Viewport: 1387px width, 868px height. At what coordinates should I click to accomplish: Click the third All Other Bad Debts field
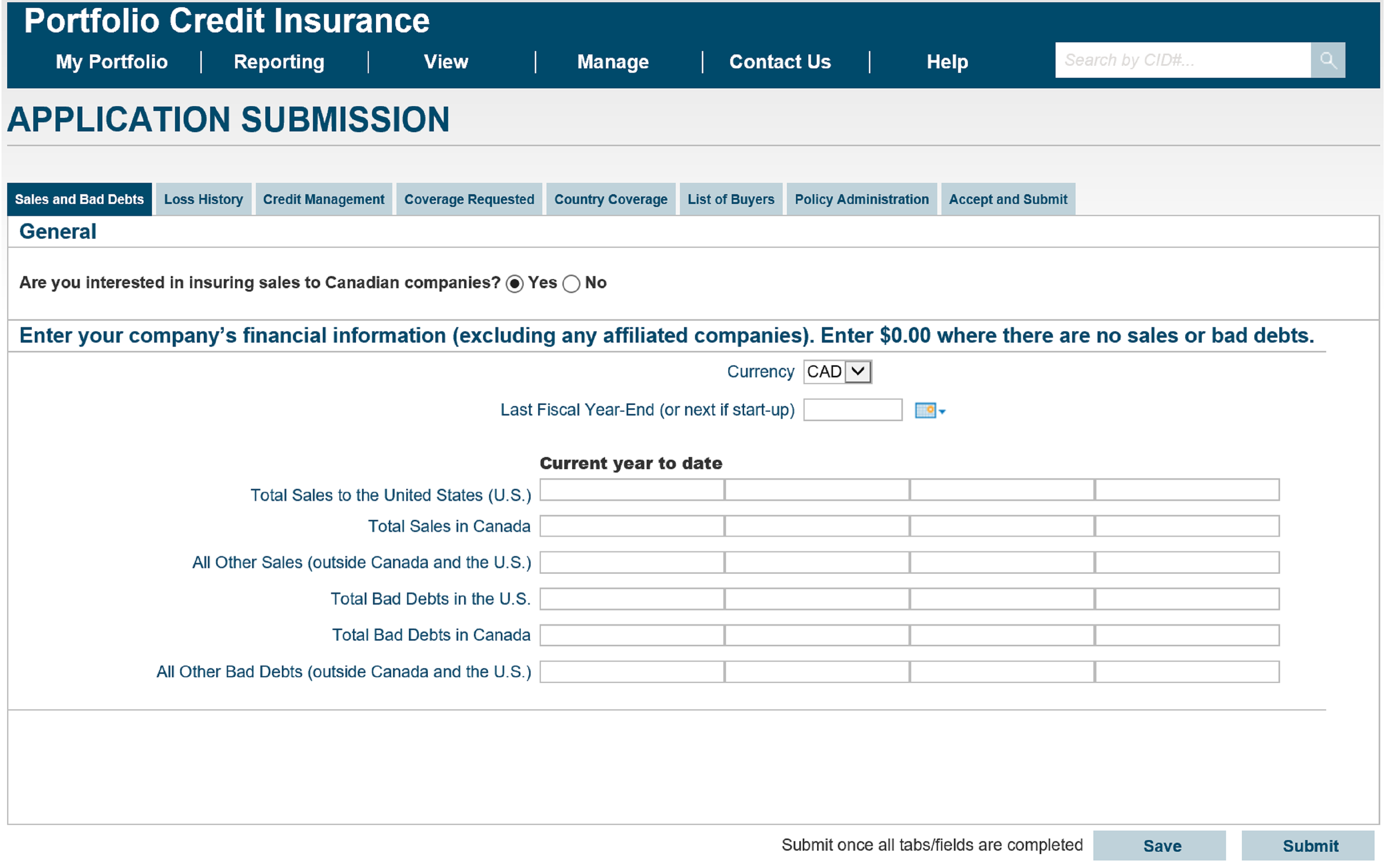(x=1002, y=672)
